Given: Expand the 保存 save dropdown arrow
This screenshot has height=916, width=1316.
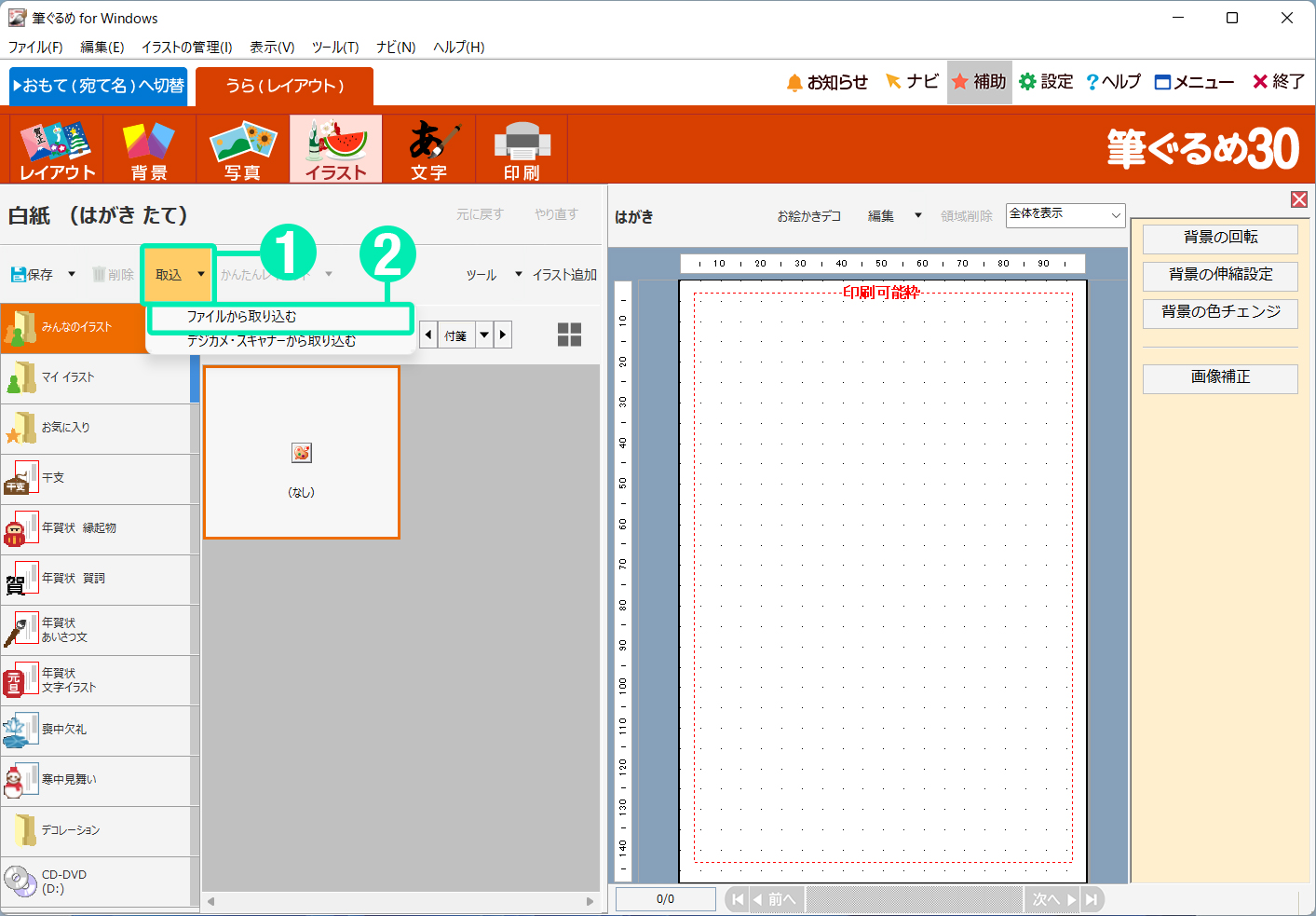Looking at the screenshot, I should pyautogui.click(x=72, y=275).
